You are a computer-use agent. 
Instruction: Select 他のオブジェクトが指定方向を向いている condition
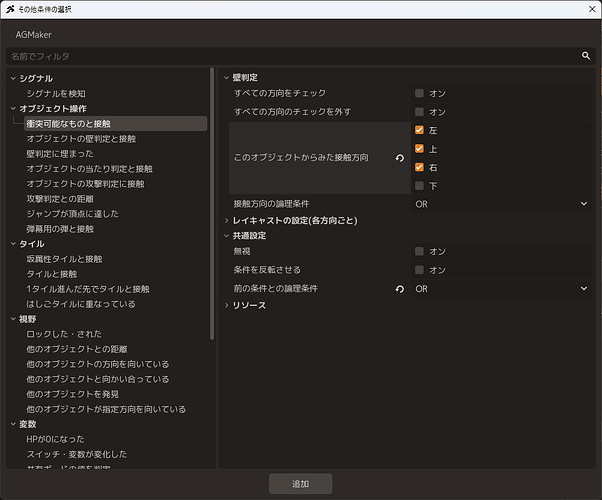[x=106, y=409]
